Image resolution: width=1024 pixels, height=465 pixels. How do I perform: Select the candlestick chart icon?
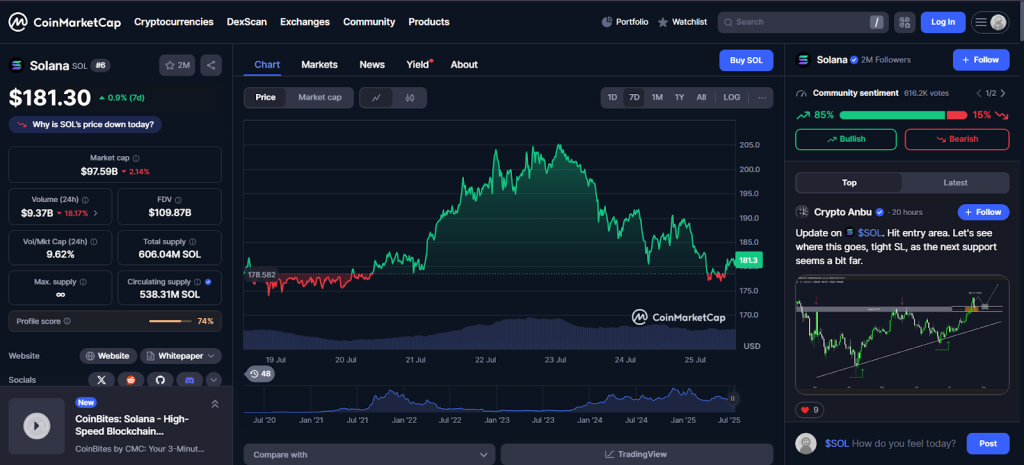point(410,98)
